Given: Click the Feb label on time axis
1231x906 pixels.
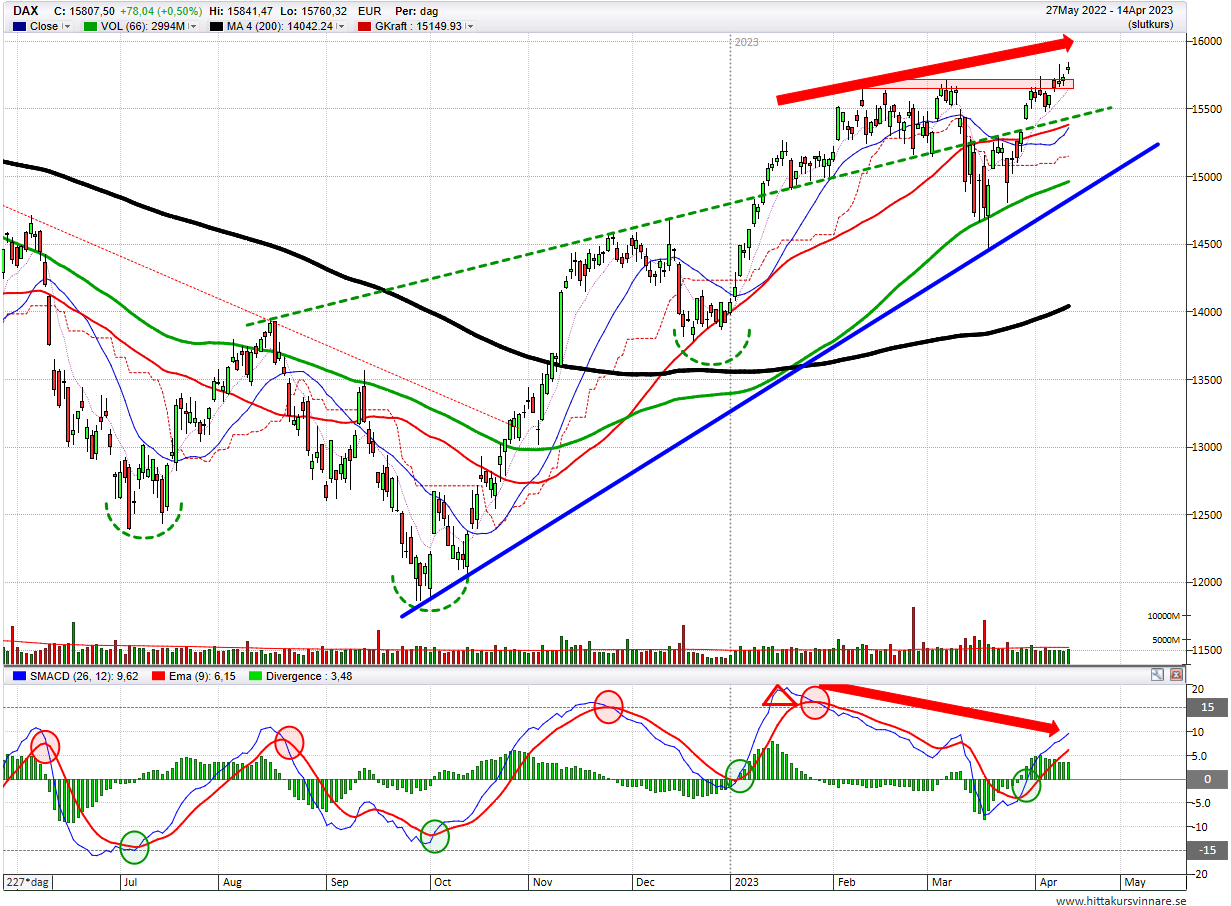Looking at the screenshot, I should click(x=847, y=883).
